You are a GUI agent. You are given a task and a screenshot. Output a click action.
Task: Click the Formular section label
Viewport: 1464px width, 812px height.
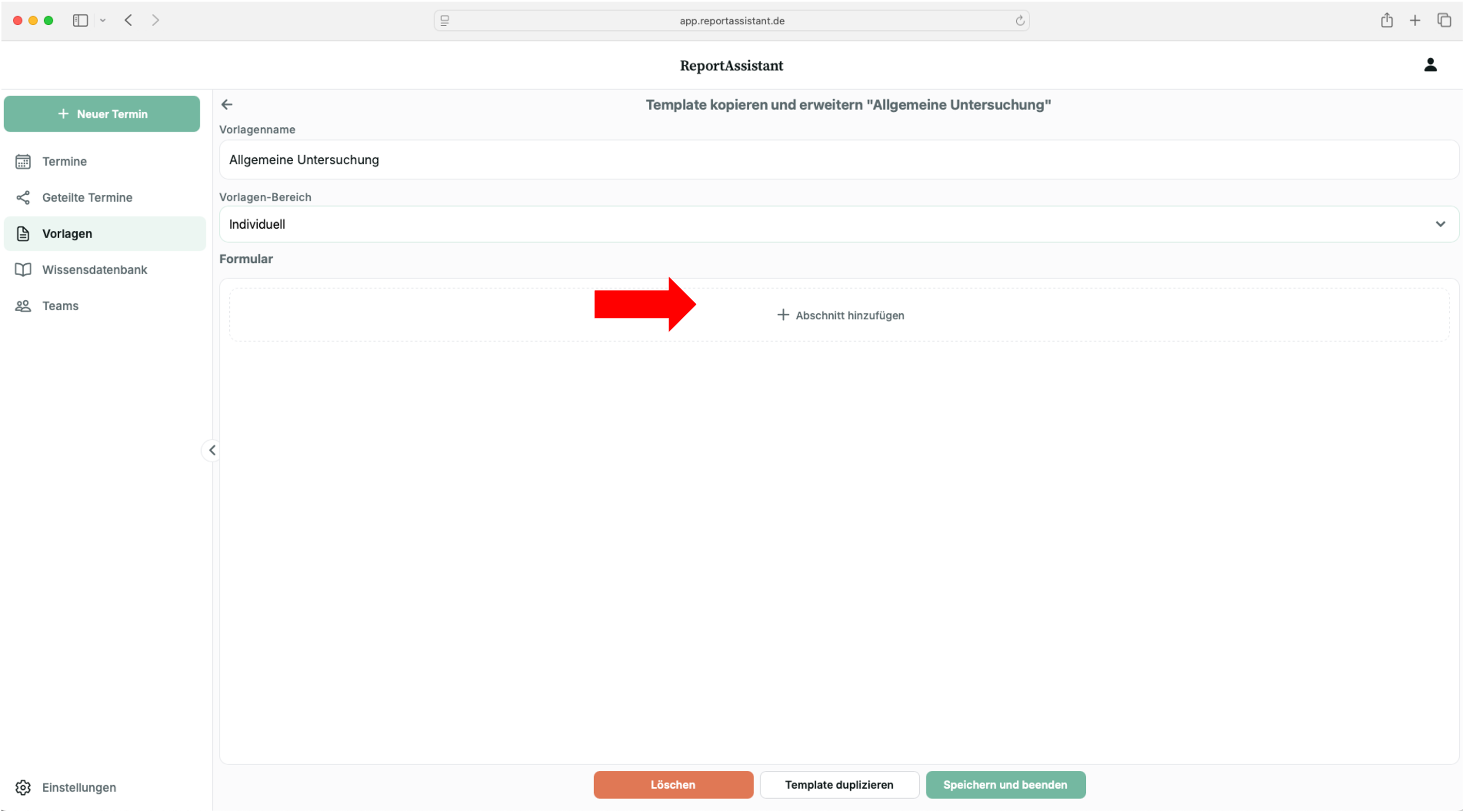(x=246, y=259)
